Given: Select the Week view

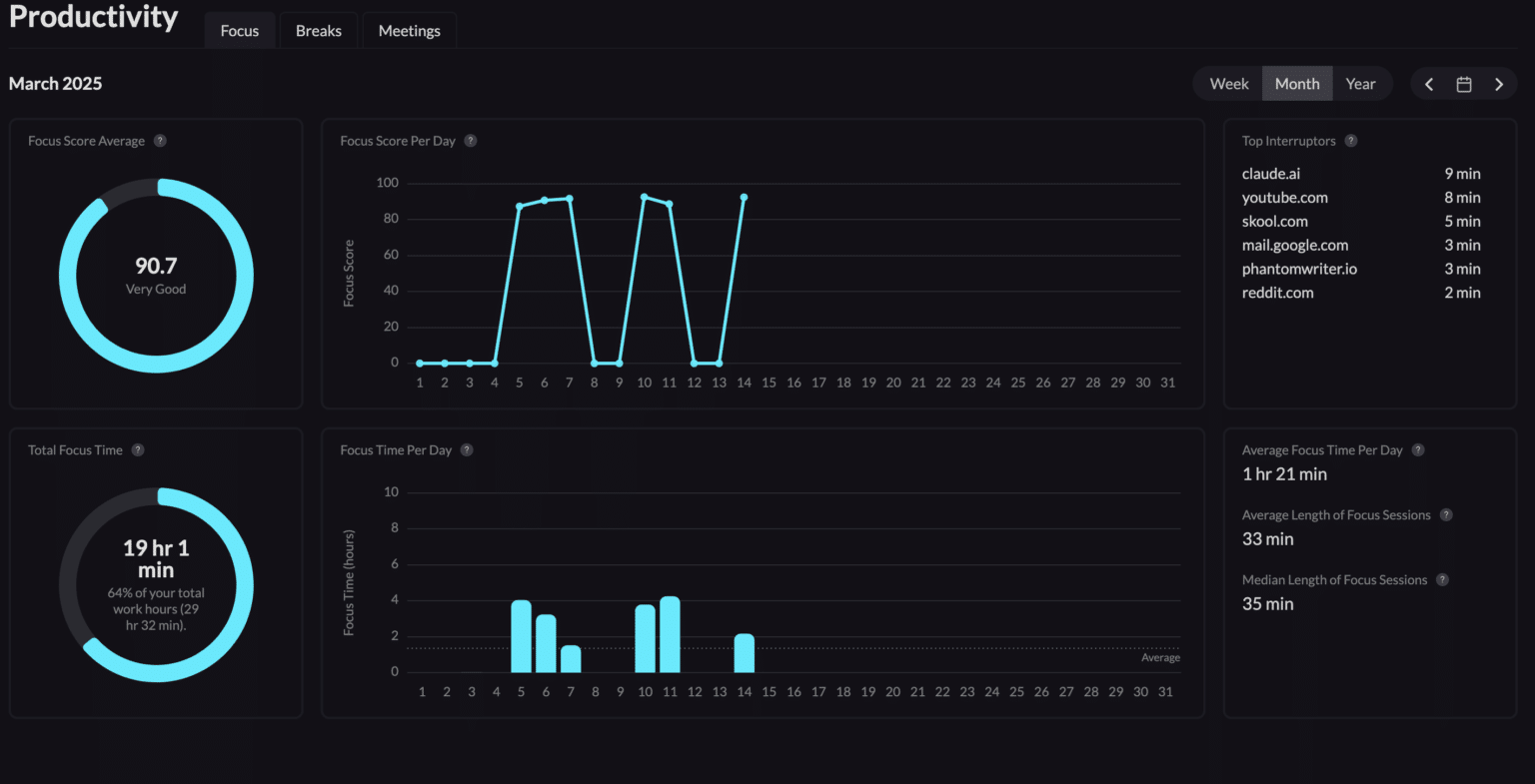Looking at the screenshot, I should [x=1229, y=84].
